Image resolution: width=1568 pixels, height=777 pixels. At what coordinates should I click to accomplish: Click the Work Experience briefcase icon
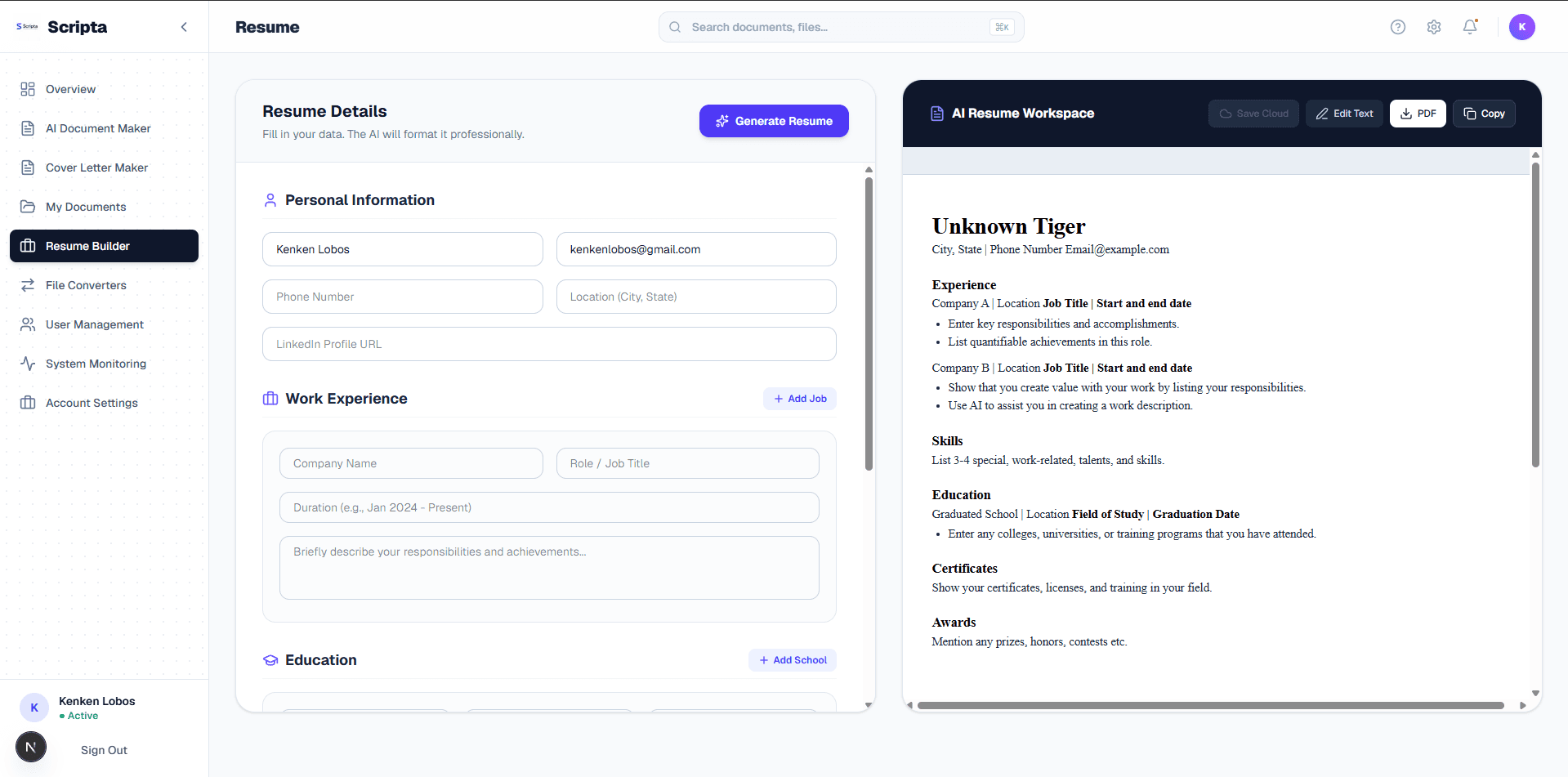point(270,399)
